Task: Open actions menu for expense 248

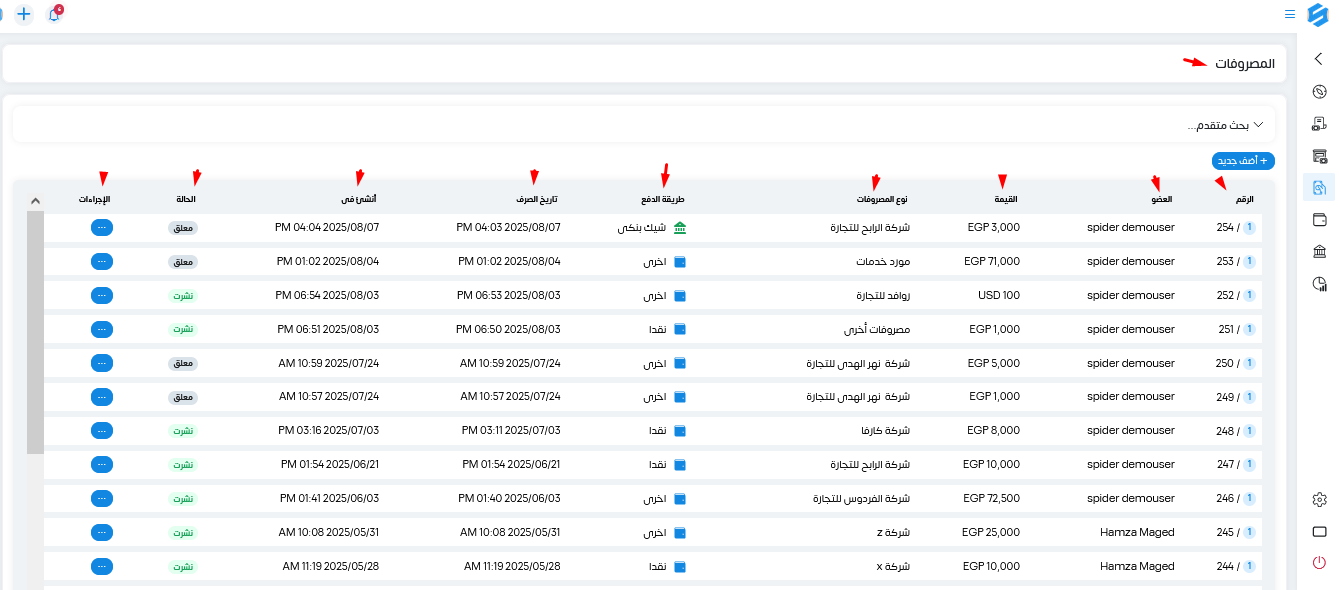Action: (102, 431)
